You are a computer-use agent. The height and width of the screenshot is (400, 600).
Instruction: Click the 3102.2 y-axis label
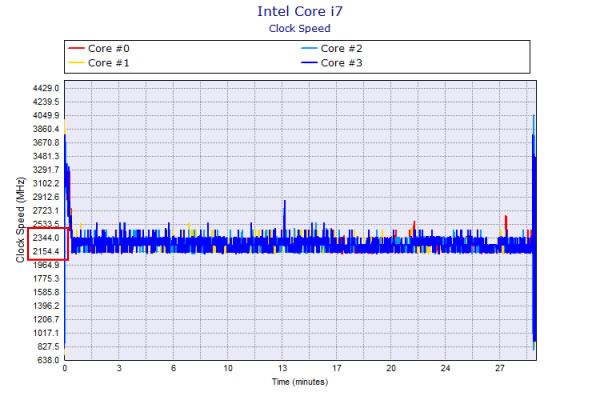pyautogui.click(x=46, y=183)
